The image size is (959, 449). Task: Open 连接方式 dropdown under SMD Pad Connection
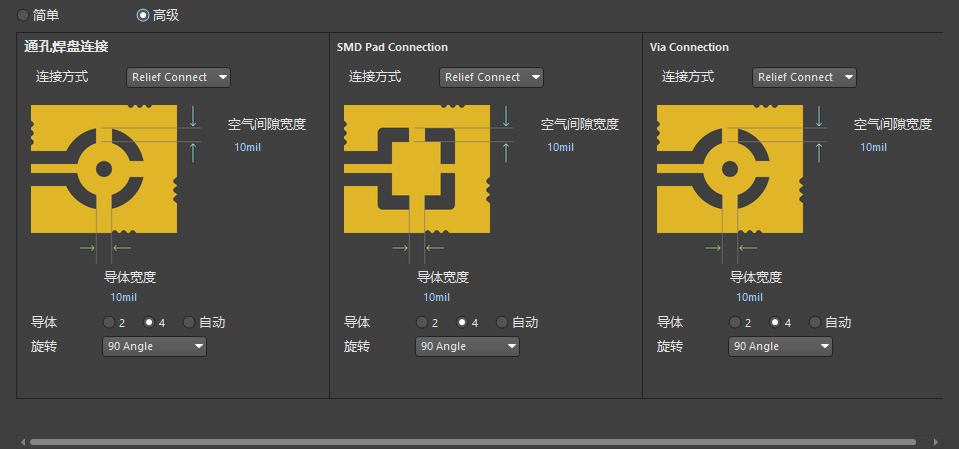pyautogui.click(x=491, y=77)
